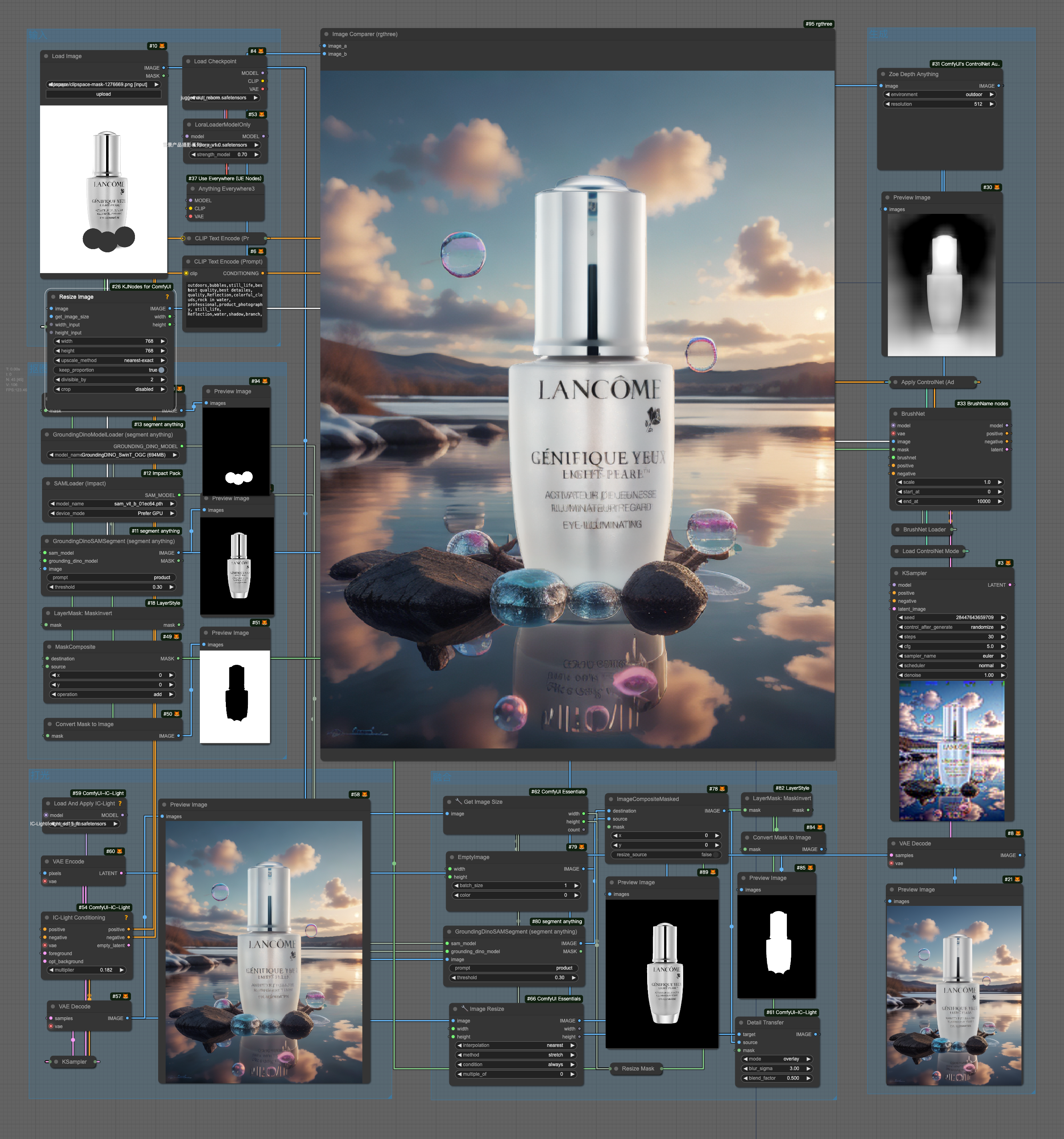Image resolution: width=1064 pixels, height=1139 pixels.
Task: Increase Zoe Depth resolution with right arrow
Action: (992, 104)
